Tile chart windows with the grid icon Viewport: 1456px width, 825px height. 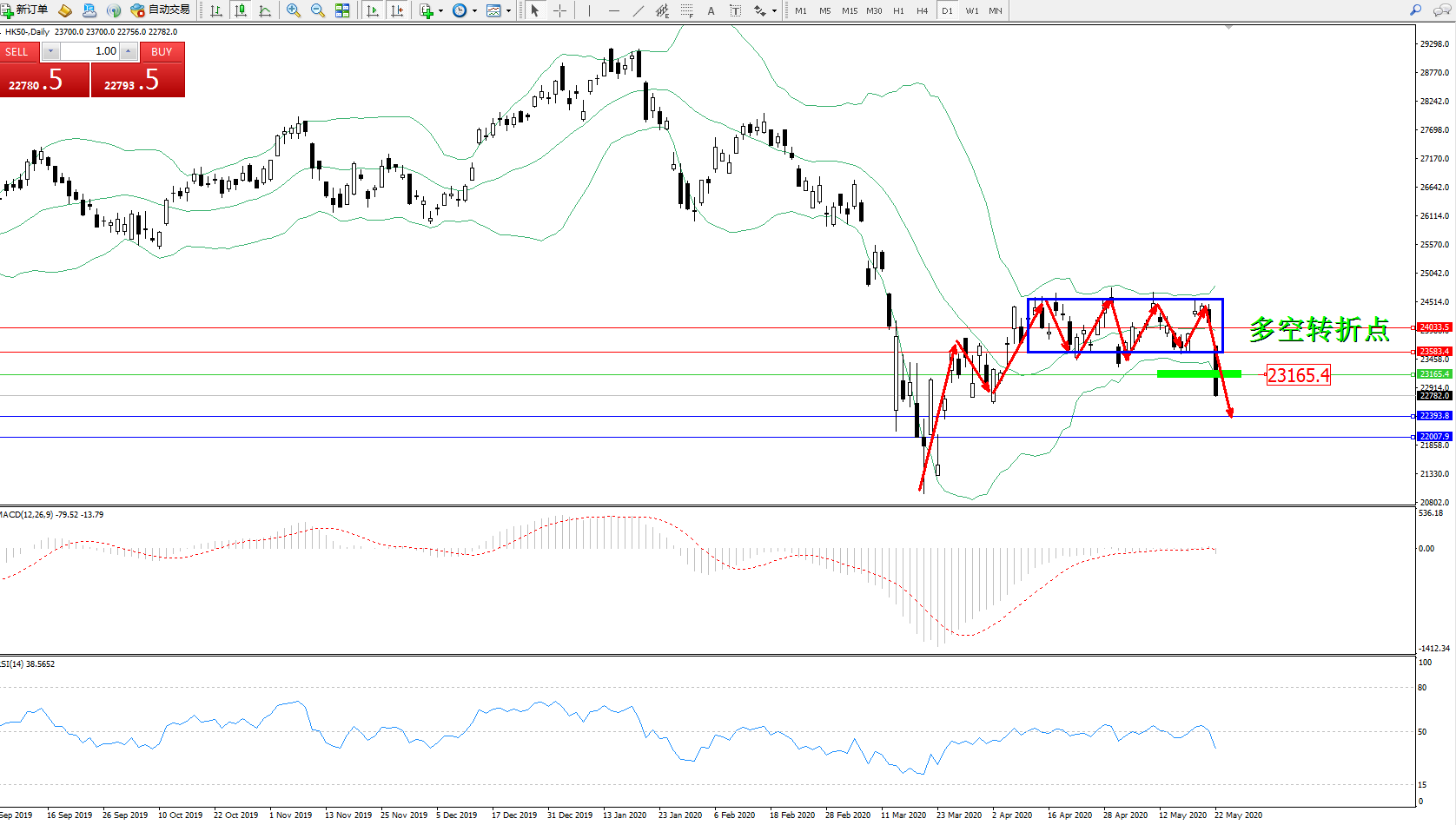(342, 10)
